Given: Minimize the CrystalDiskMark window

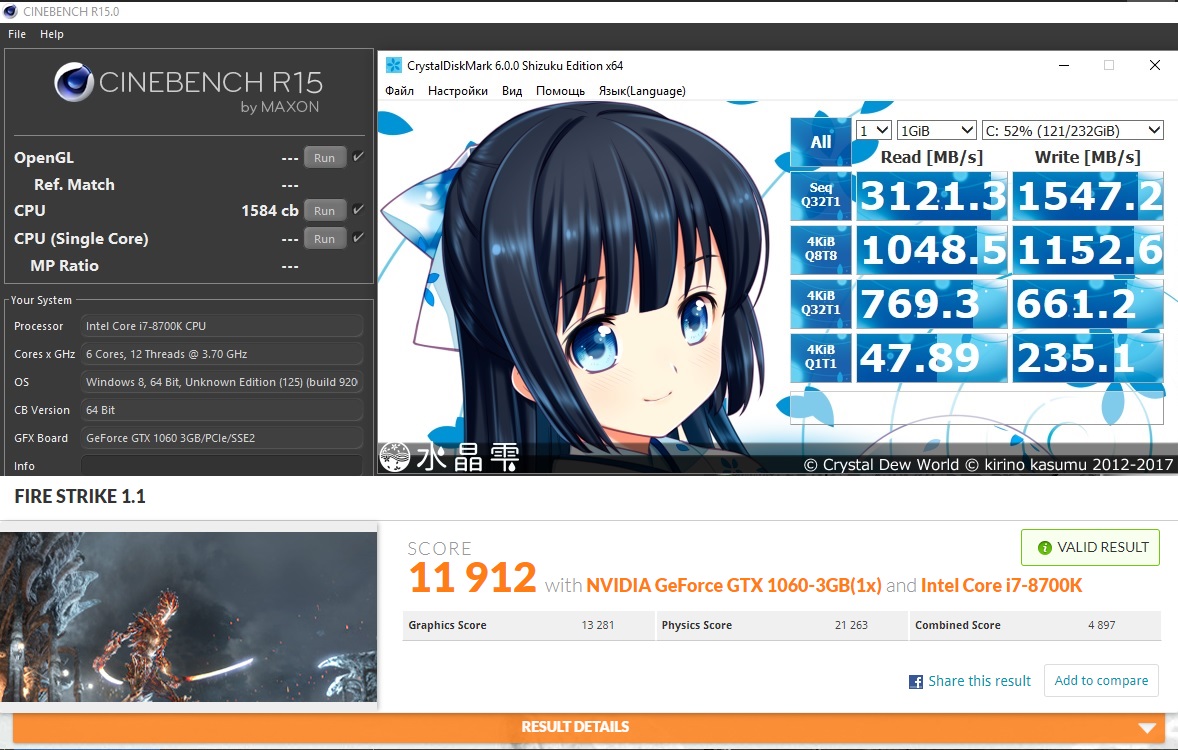Looking at the screenshot, I should point(1064,65).
